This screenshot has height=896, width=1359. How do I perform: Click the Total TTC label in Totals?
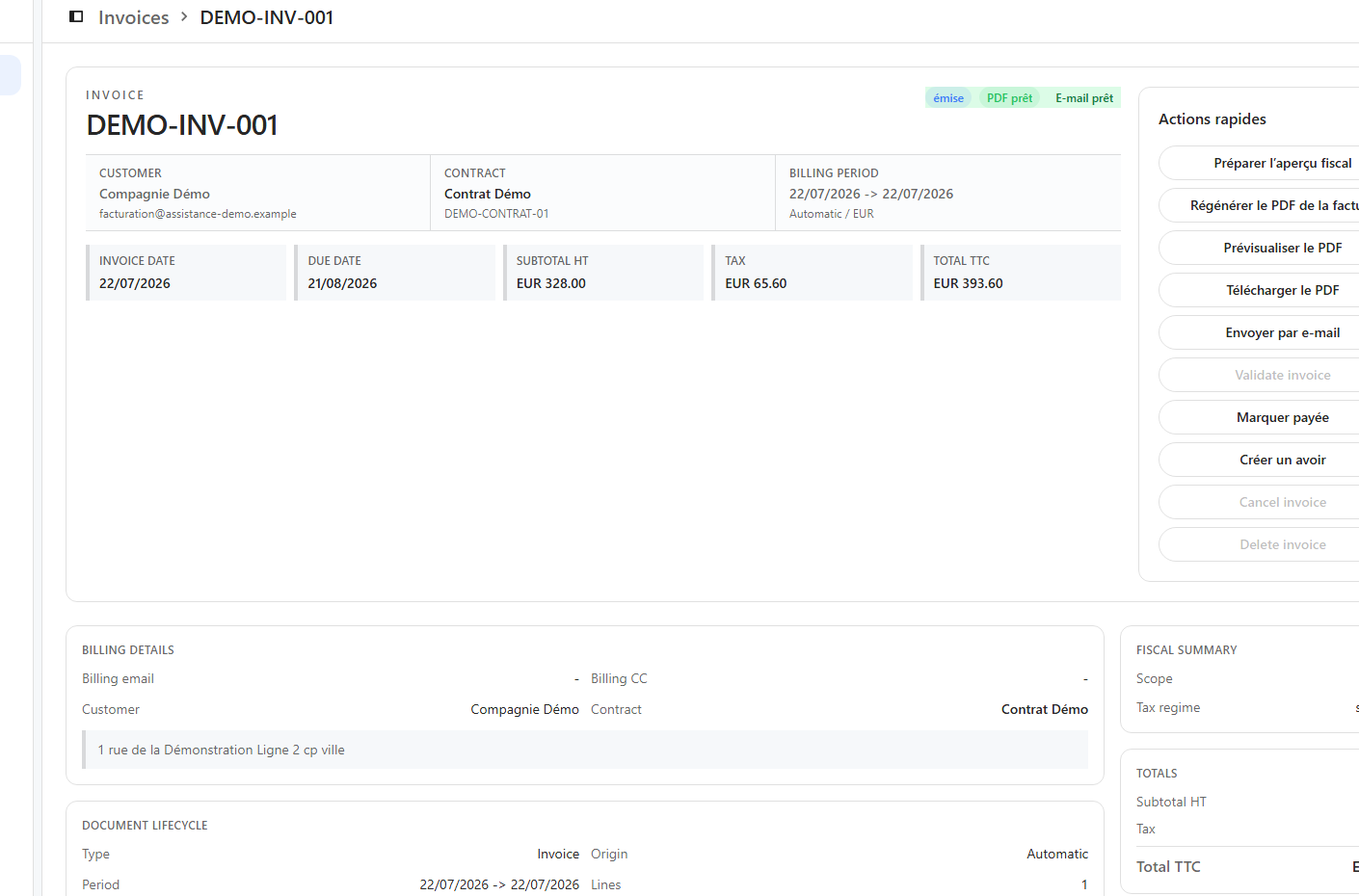click(x=1168, y=867)
